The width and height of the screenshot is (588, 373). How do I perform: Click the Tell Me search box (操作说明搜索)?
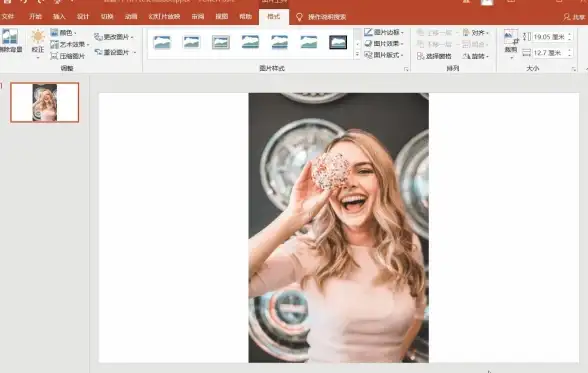(x=327, y=17)
